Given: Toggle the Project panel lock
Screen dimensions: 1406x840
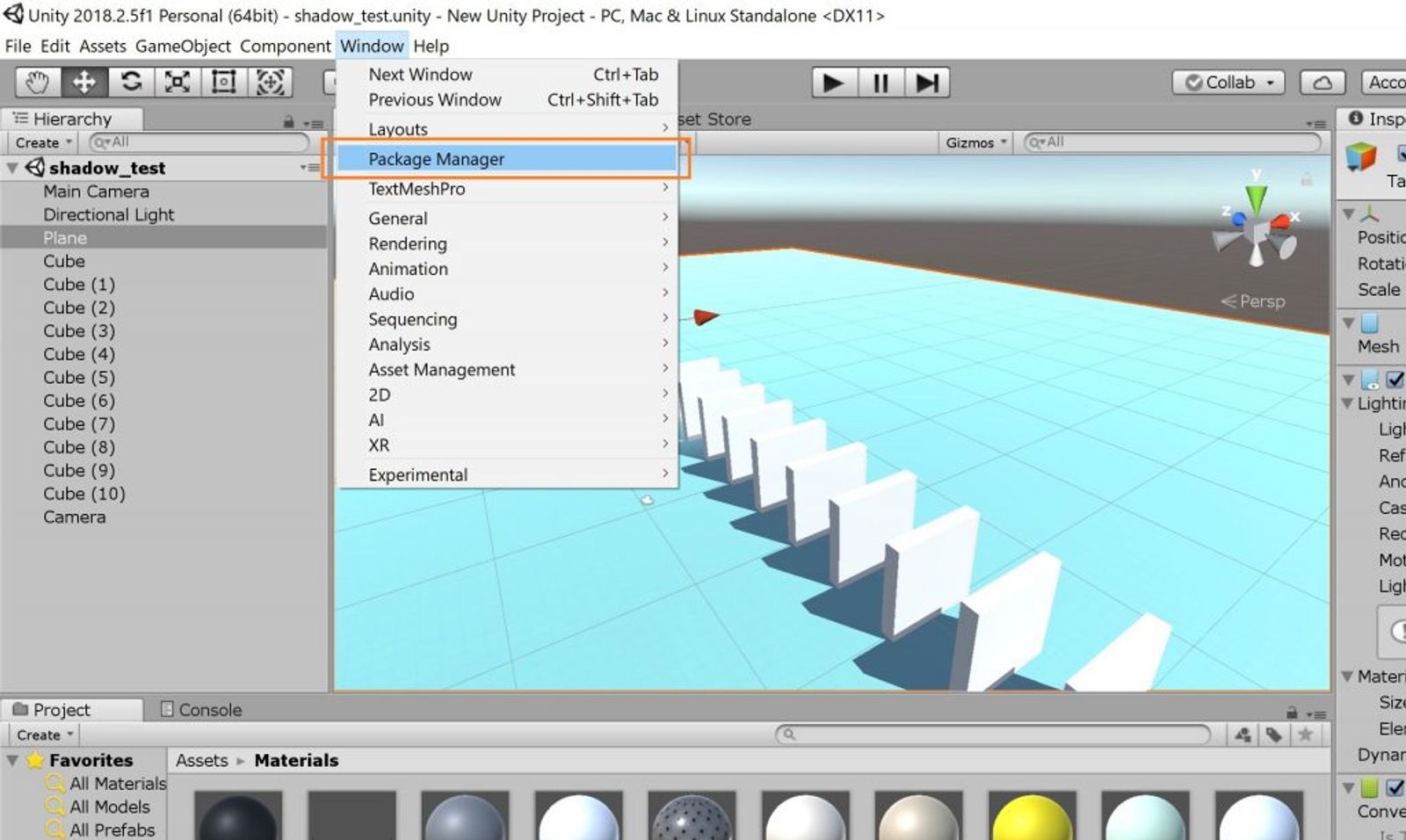Looking at the screenshot, I should point(1292,713).
